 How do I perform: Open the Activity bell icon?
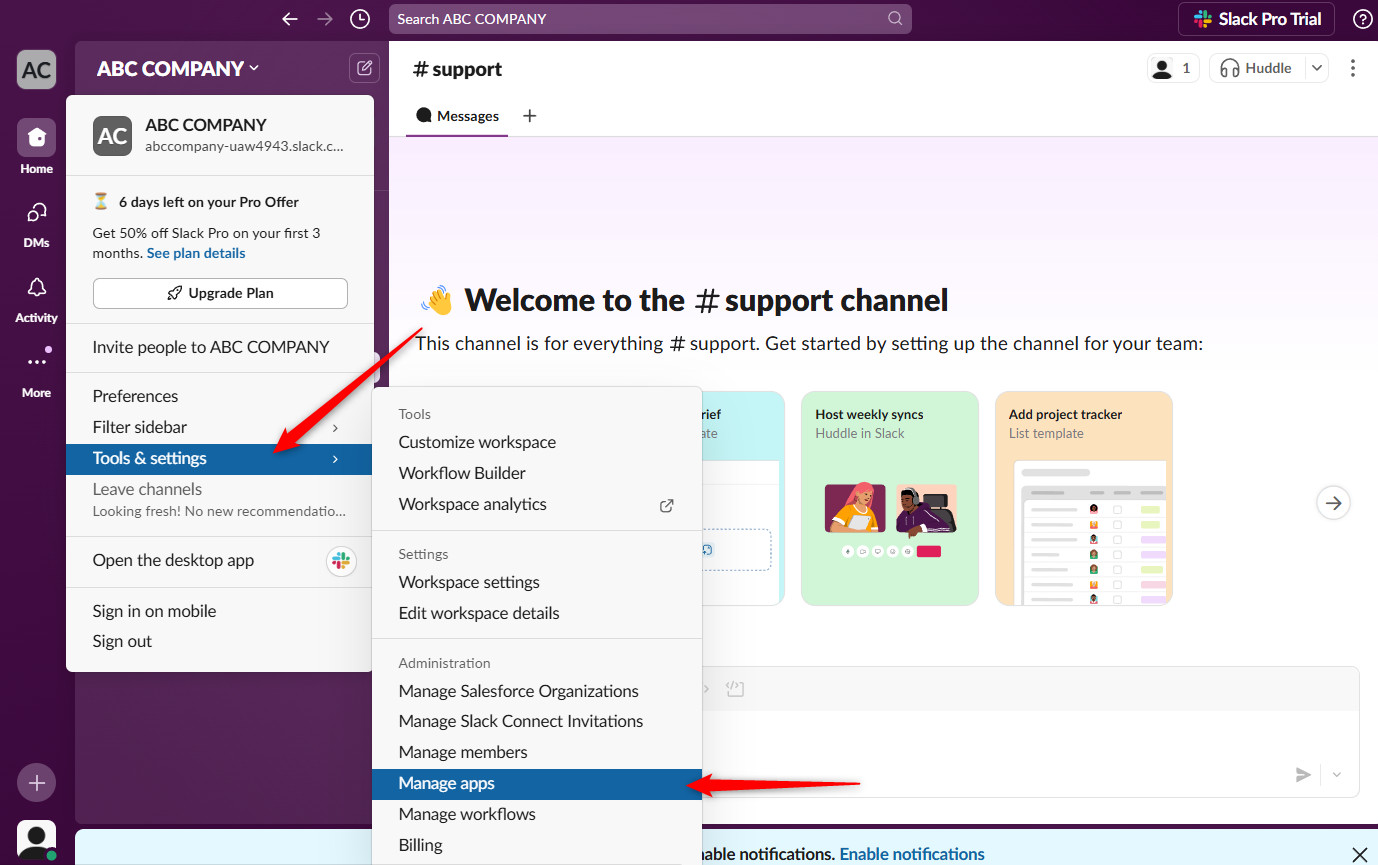coord(36,298)
